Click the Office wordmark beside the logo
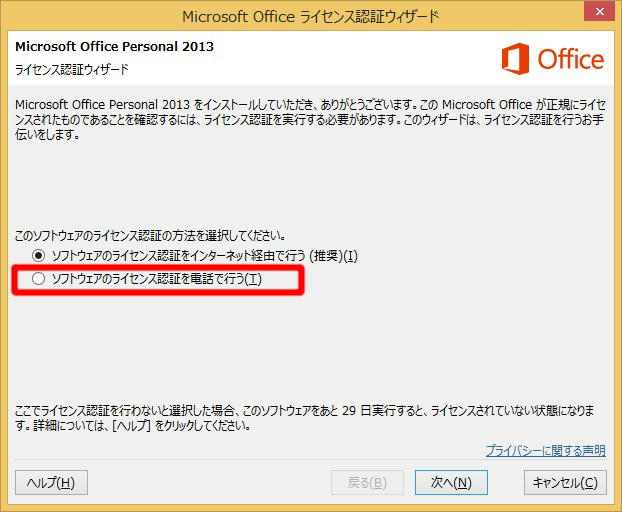This screenshot has width=622, height=512. pos(570,59)
